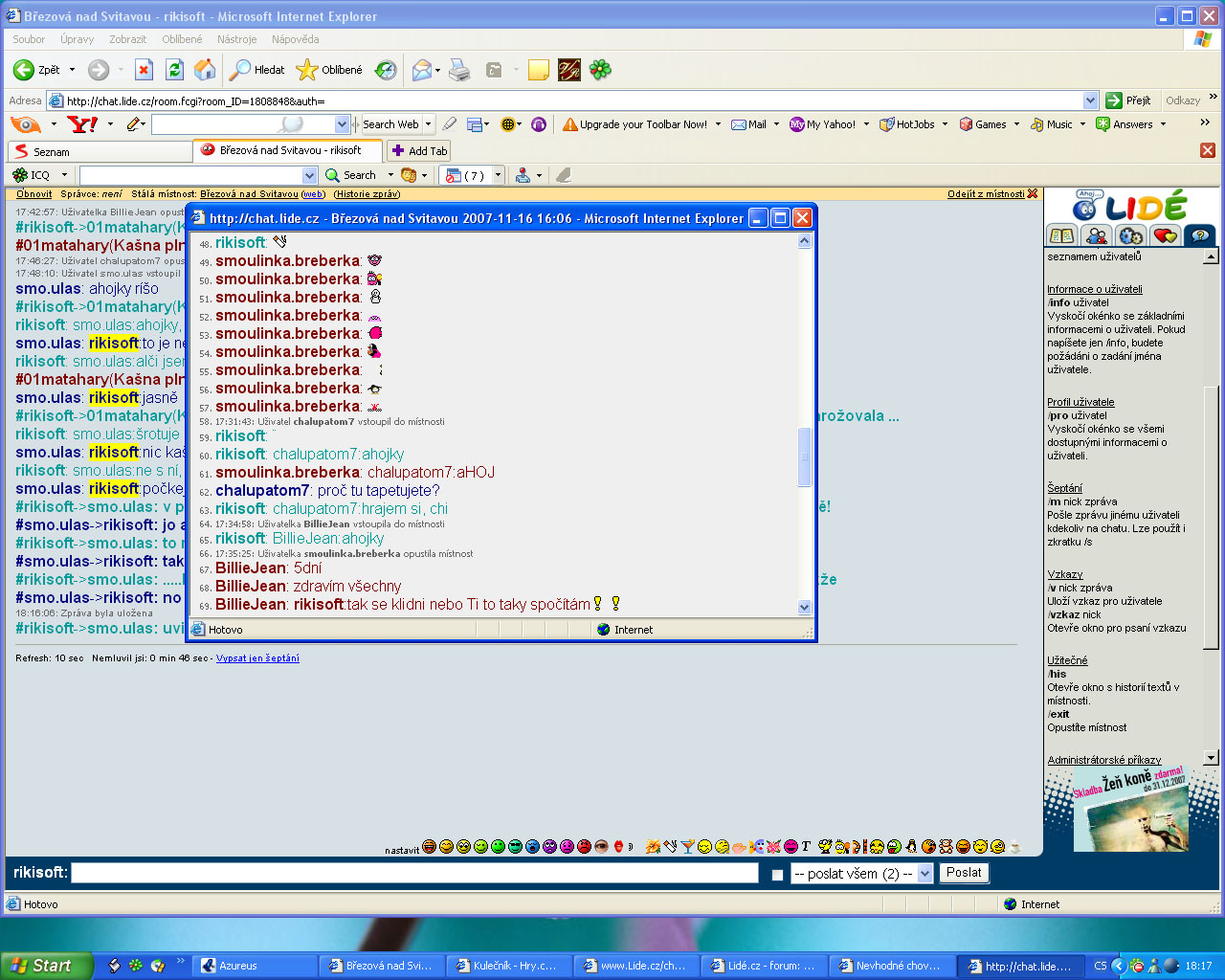Click the Obnovit link
1225x980 pixels.
click(34, 194)
